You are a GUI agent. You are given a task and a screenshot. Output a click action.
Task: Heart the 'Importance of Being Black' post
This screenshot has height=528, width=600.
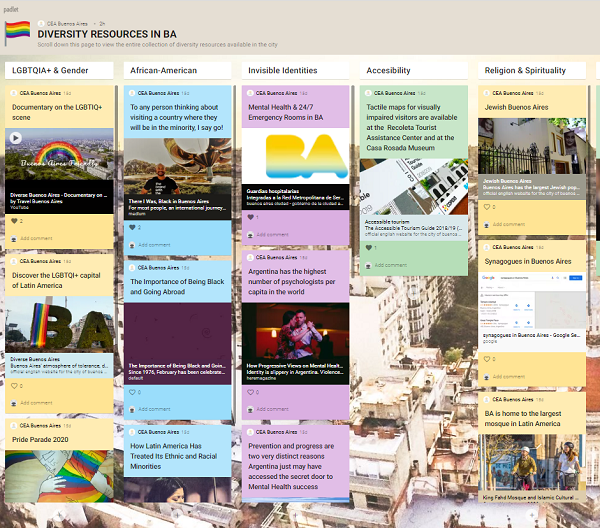[132, 392]
